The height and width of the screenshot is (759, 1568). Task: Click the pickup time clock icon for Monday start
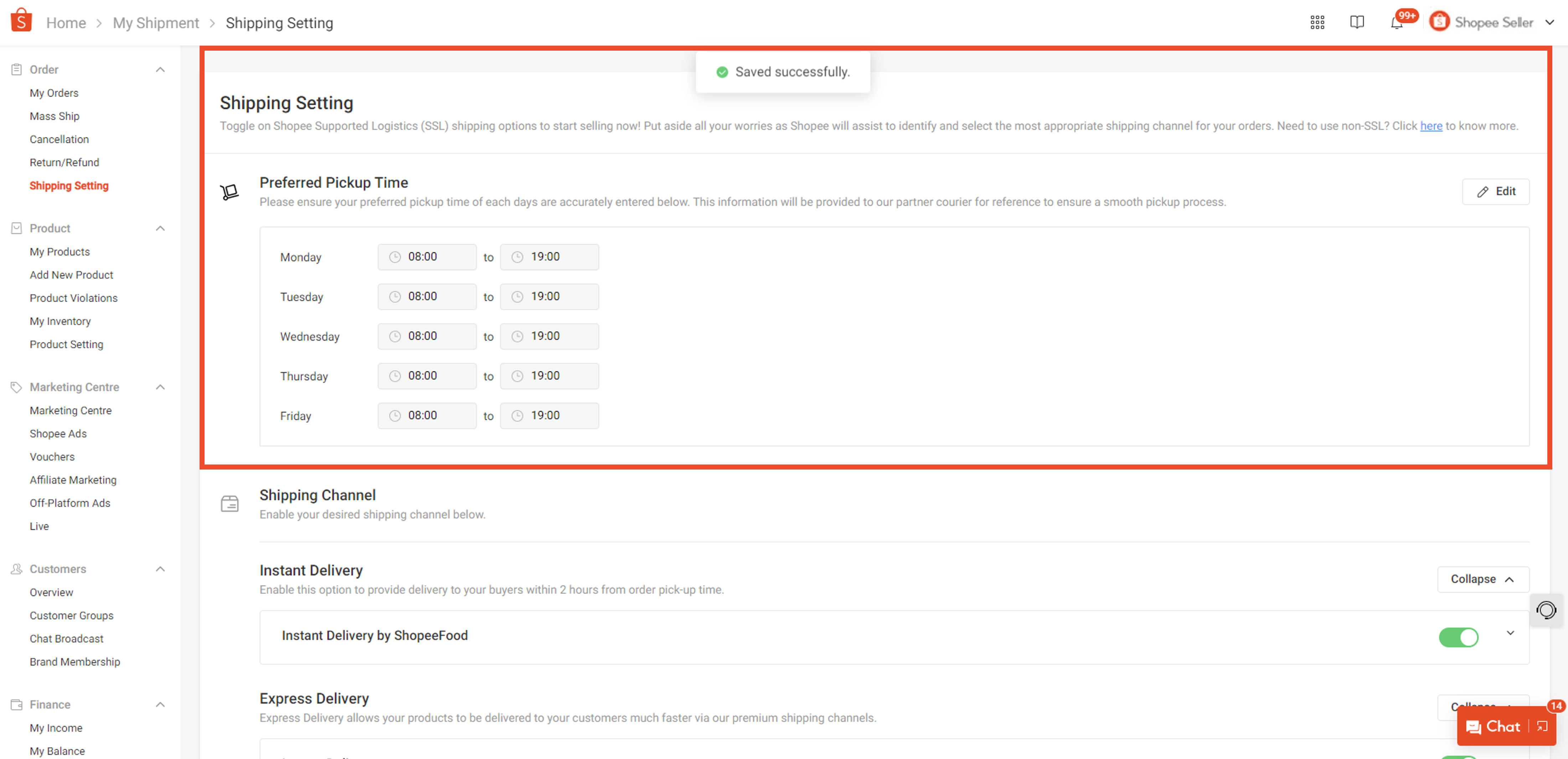396,256
